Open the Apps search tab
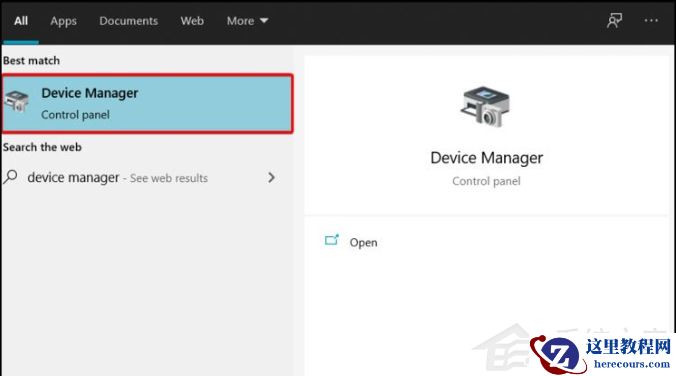This screenshot has height=376, width=676. (x=63, y=21)
